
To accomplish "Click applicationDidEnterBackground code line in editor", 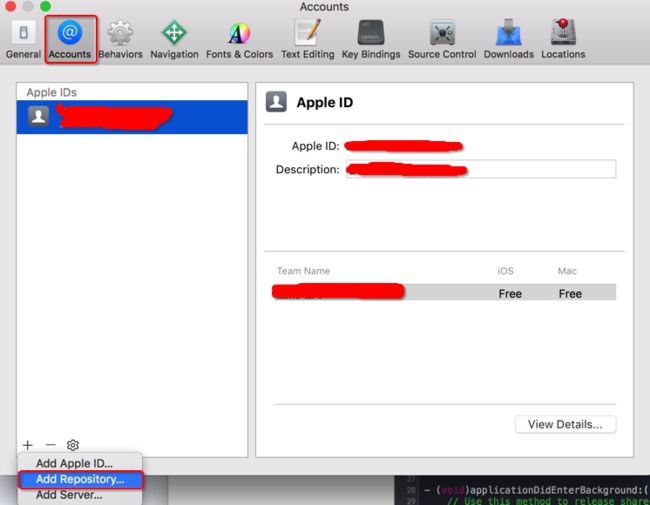I will [535, 490].
